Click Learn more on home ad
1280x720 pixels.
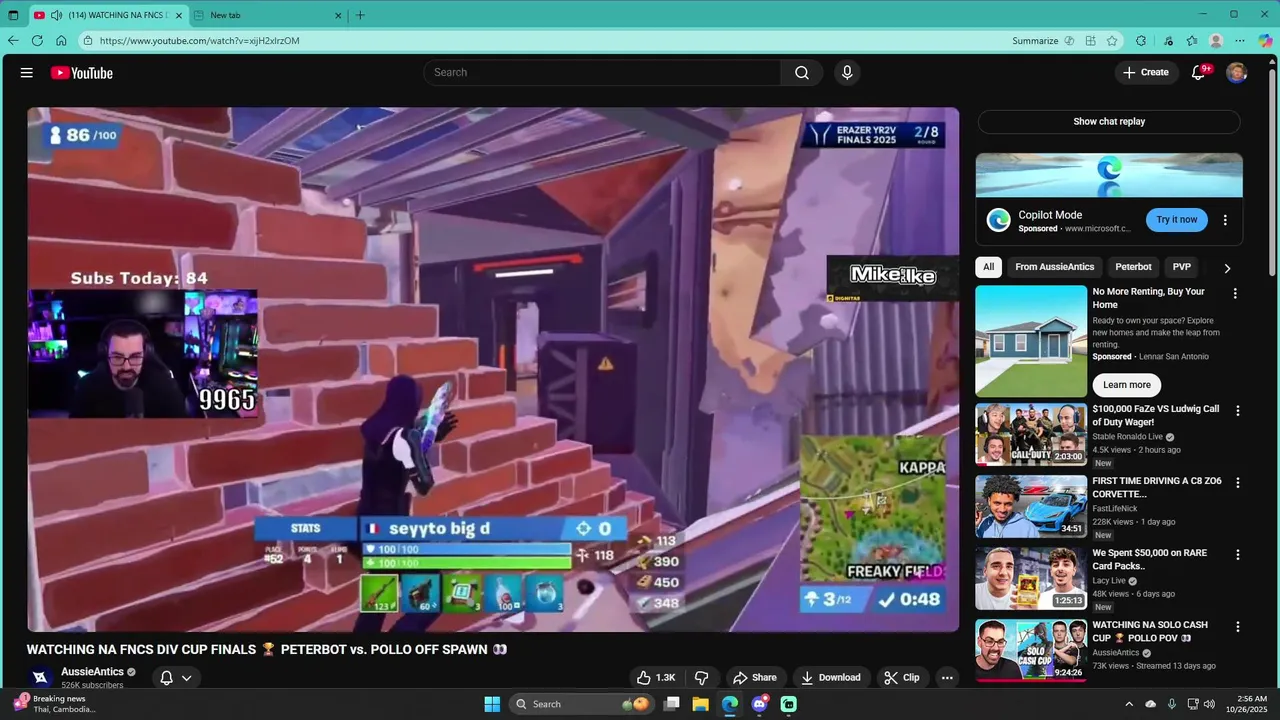point(1126,385)
